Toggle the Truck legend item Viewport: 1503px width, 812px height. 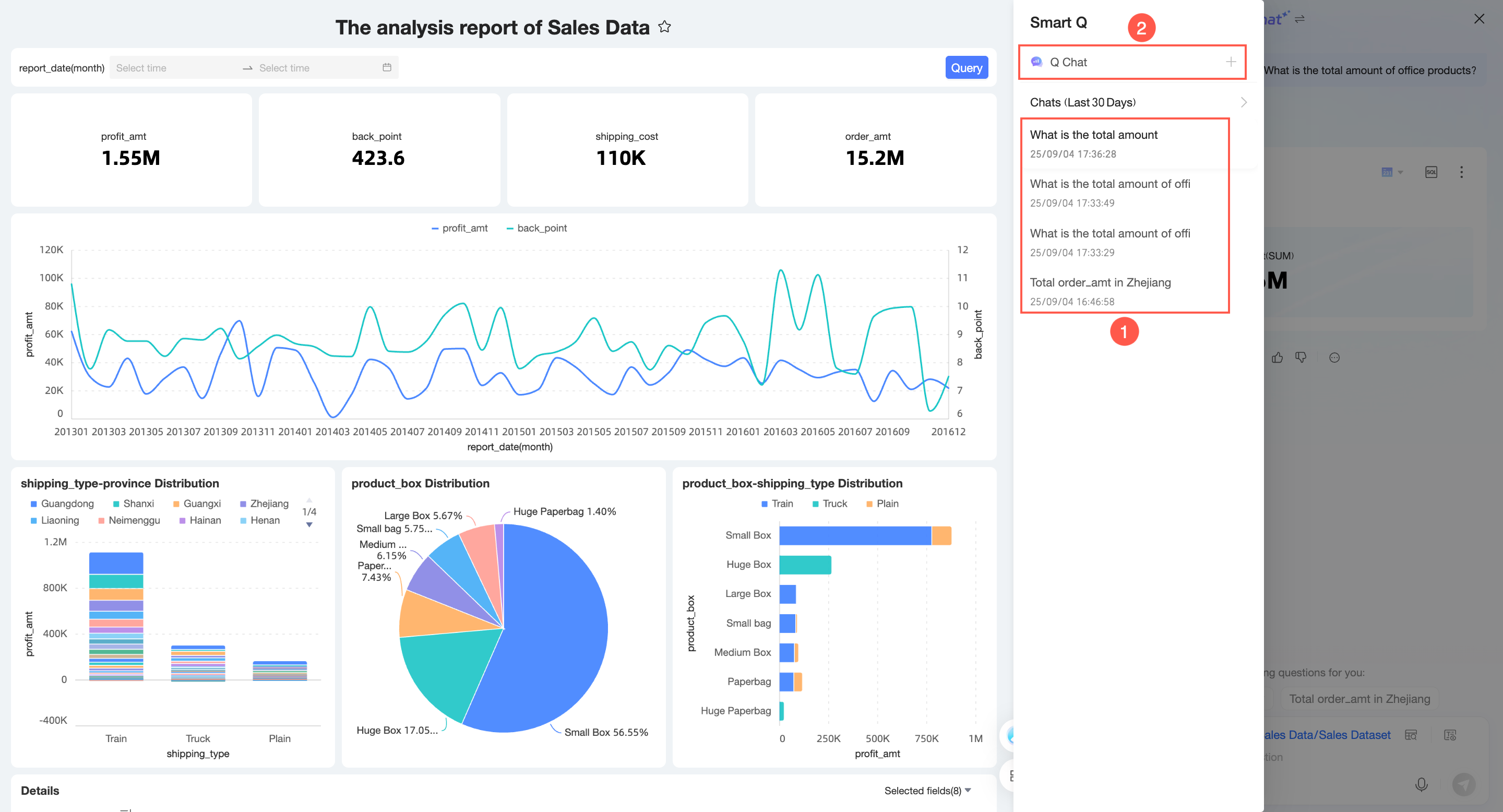pyautogui.click(x=829, y=504)
